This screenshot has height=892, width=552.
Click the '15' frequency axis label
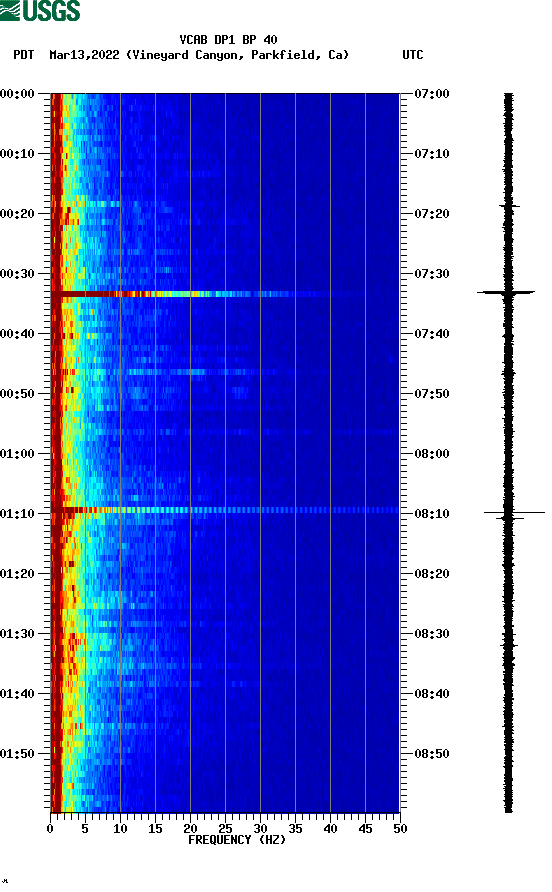(155, 829)
